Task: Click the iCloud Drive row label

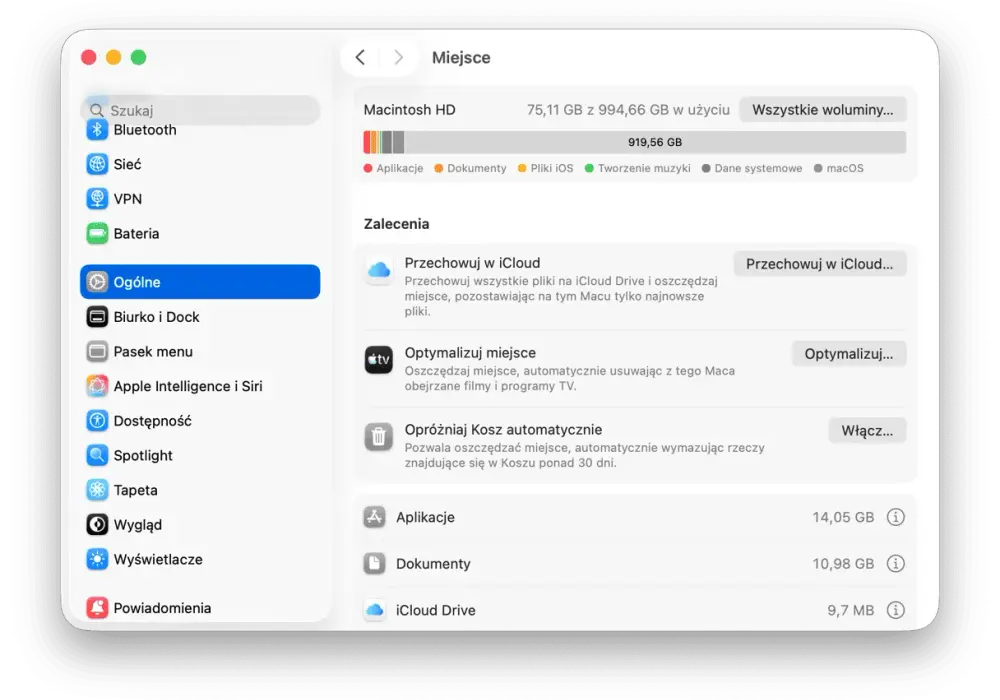Action: (x=436, y=610)
